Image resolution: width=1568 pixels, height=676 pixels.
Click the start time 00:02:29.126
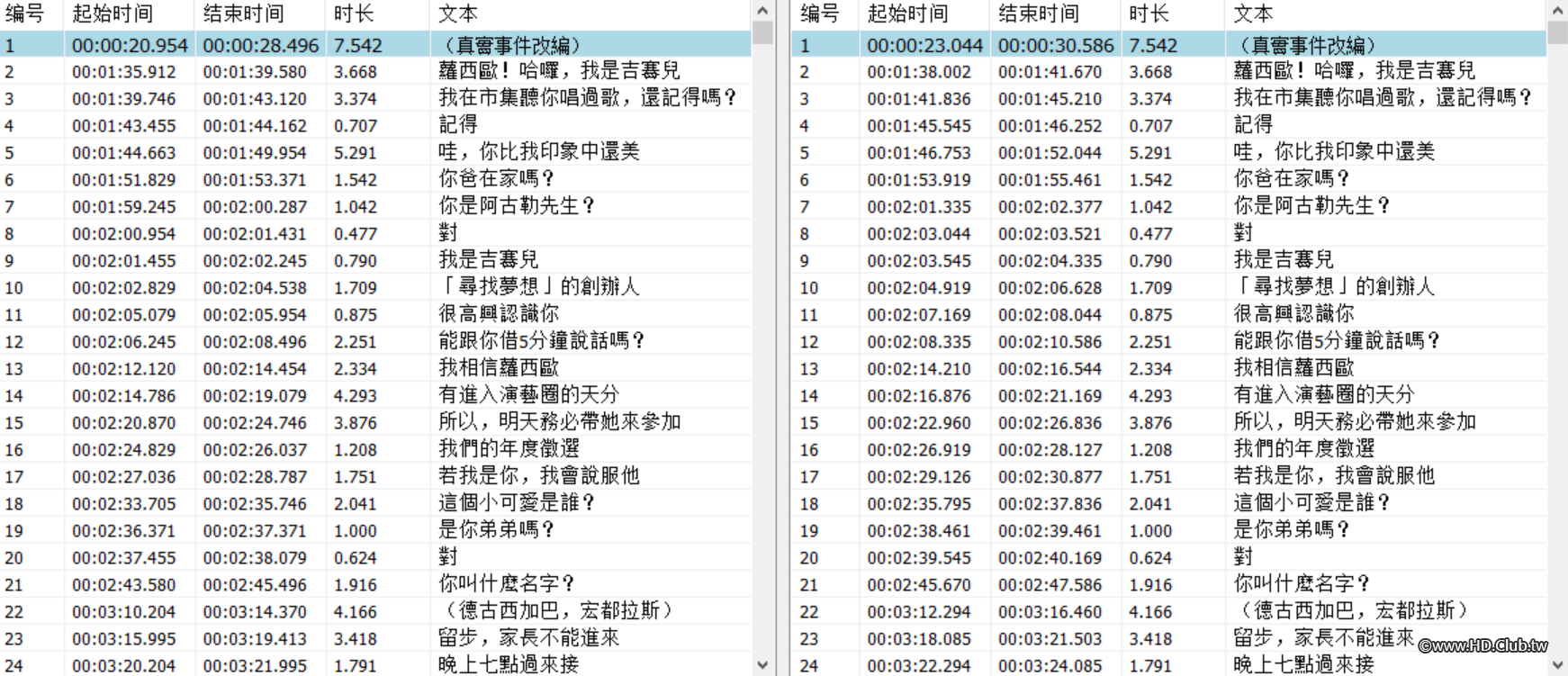click(920, 477)
